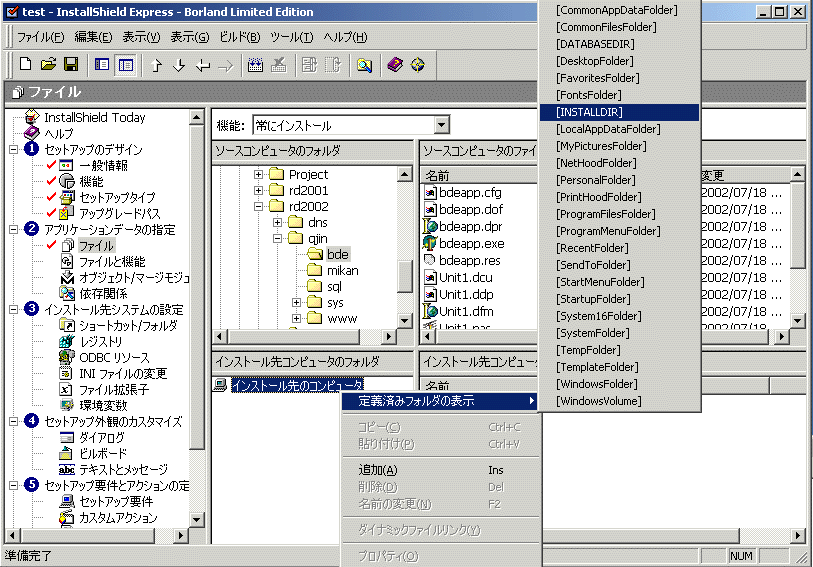
Task: Click the purple help book toolbar icon
Action: tap(395, 65)
